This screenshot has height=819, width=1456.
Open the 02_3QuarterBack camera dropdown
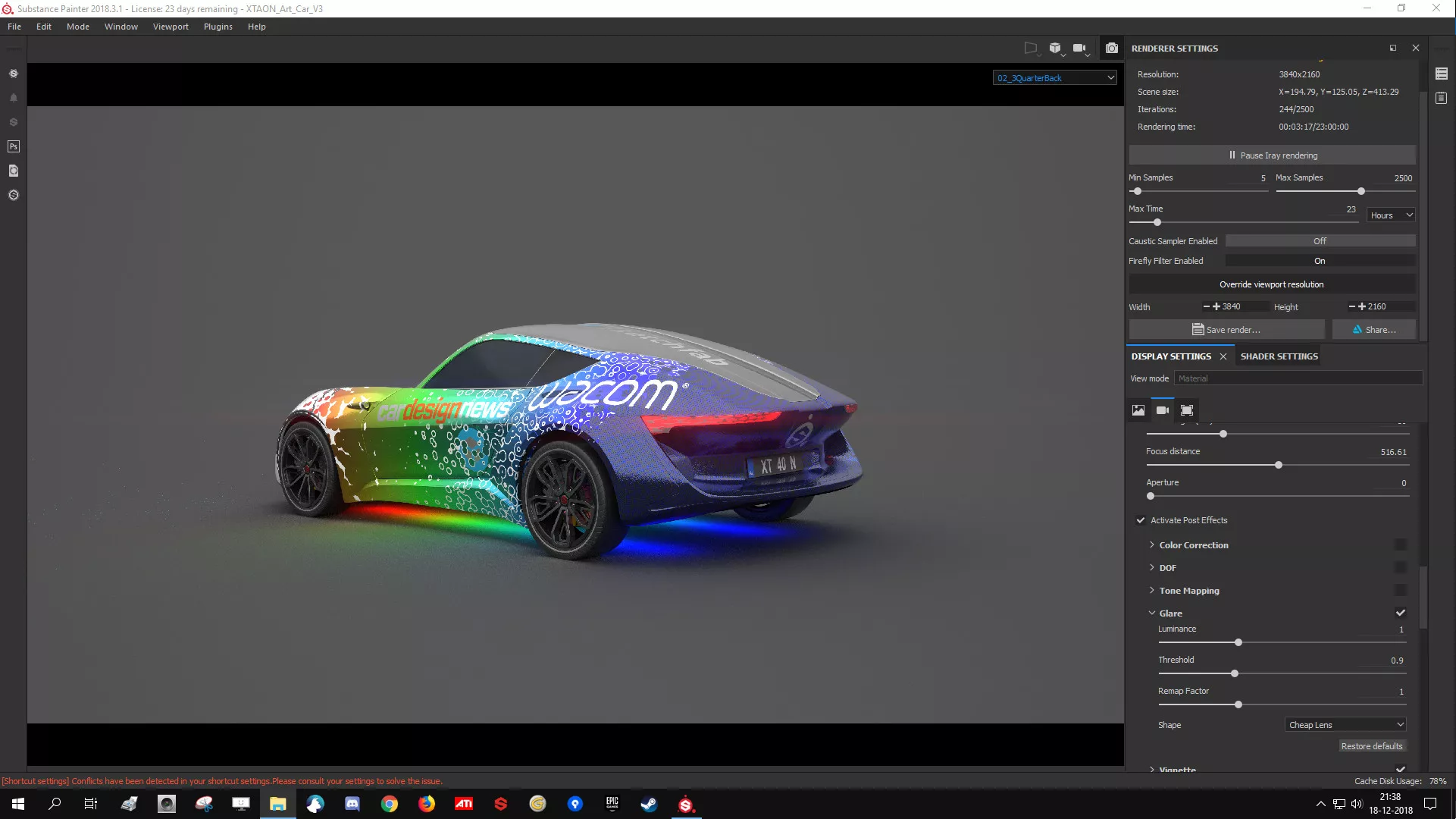[1055, 77]
